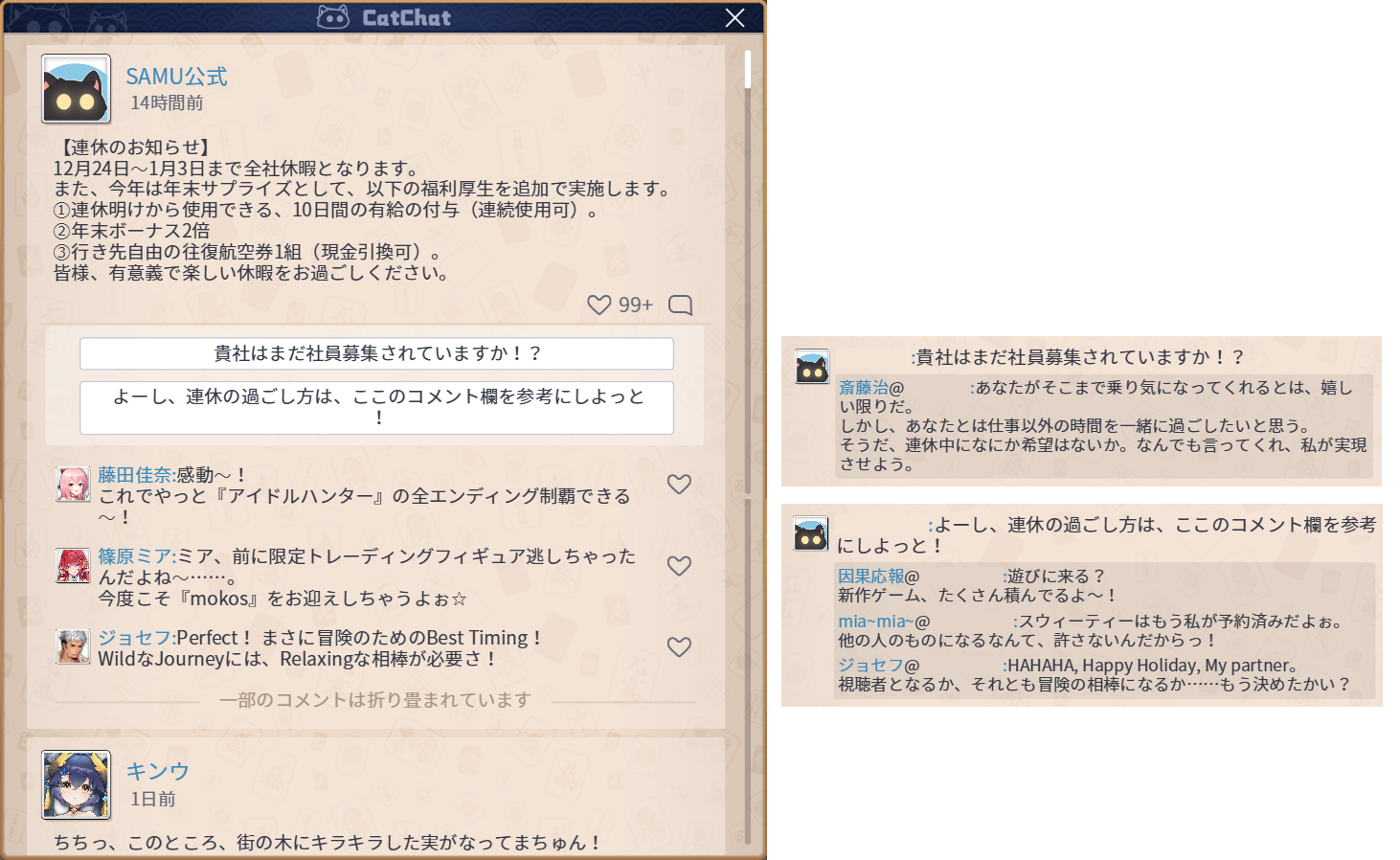
Task: Like 藤田佳奈's comment
Action: click(679, 485)
